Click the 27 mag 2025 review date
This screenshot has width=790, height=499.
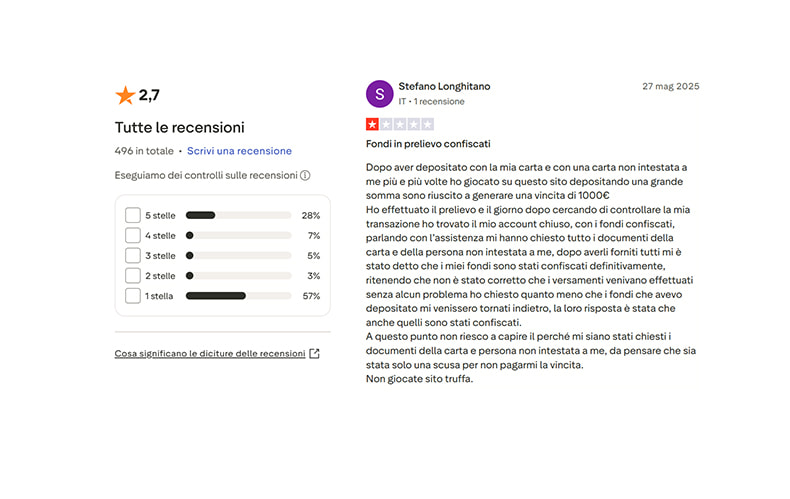tap(670, 86)
